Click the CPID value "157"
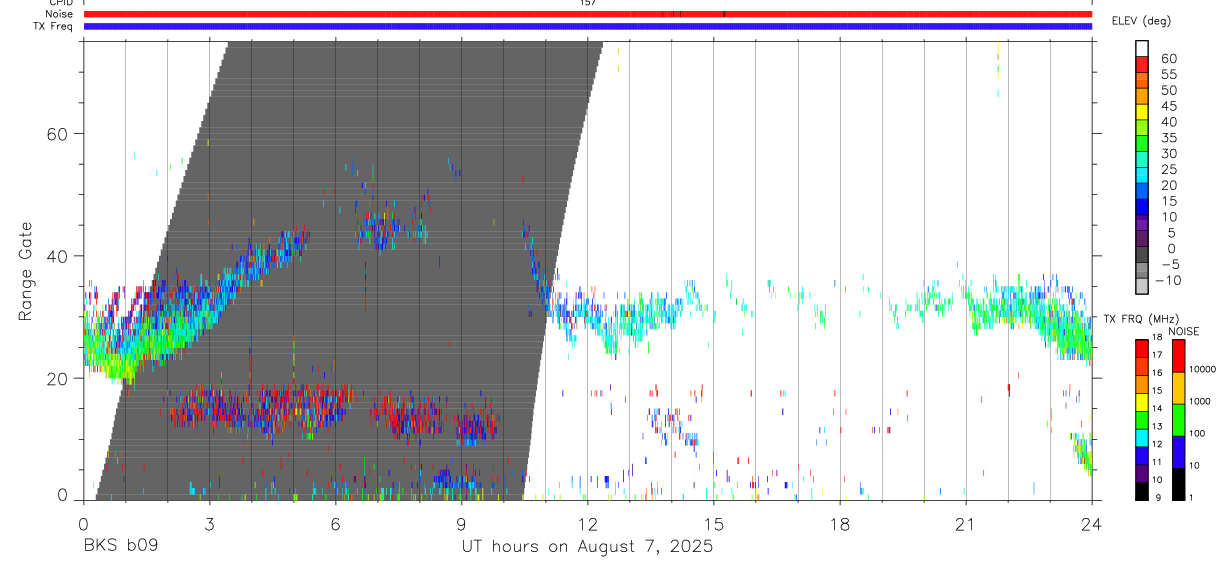Viewport: 1228px width, 567px height. [x=587, y=3]
